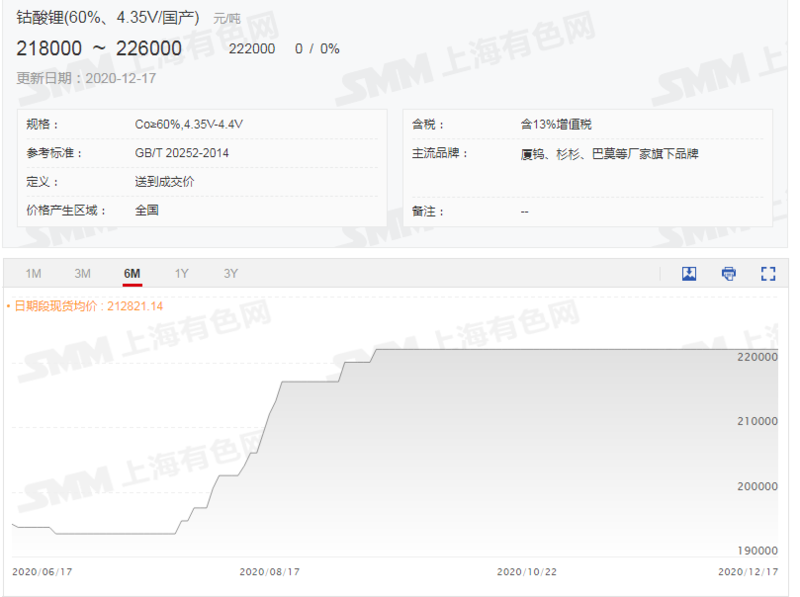Toggle the 日期段现货均价 legend marker

(x=10, y=305)
